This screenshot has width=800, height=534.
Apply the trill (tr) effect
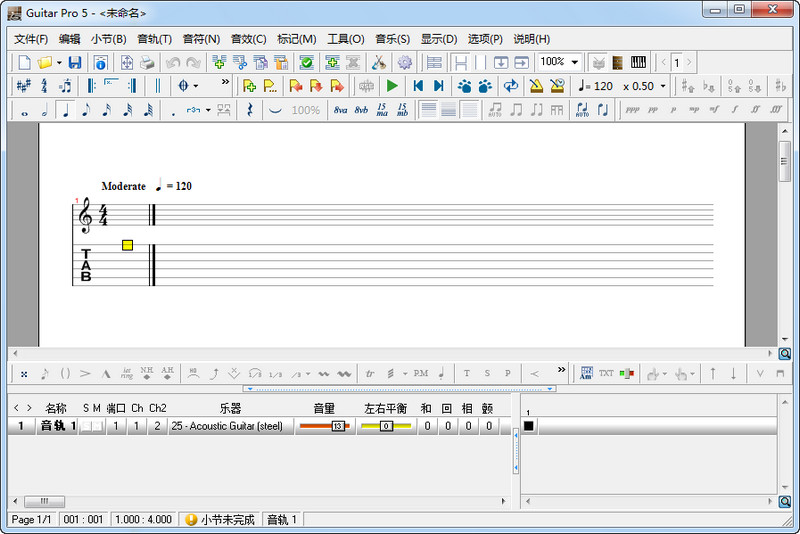tap(370, 373)
